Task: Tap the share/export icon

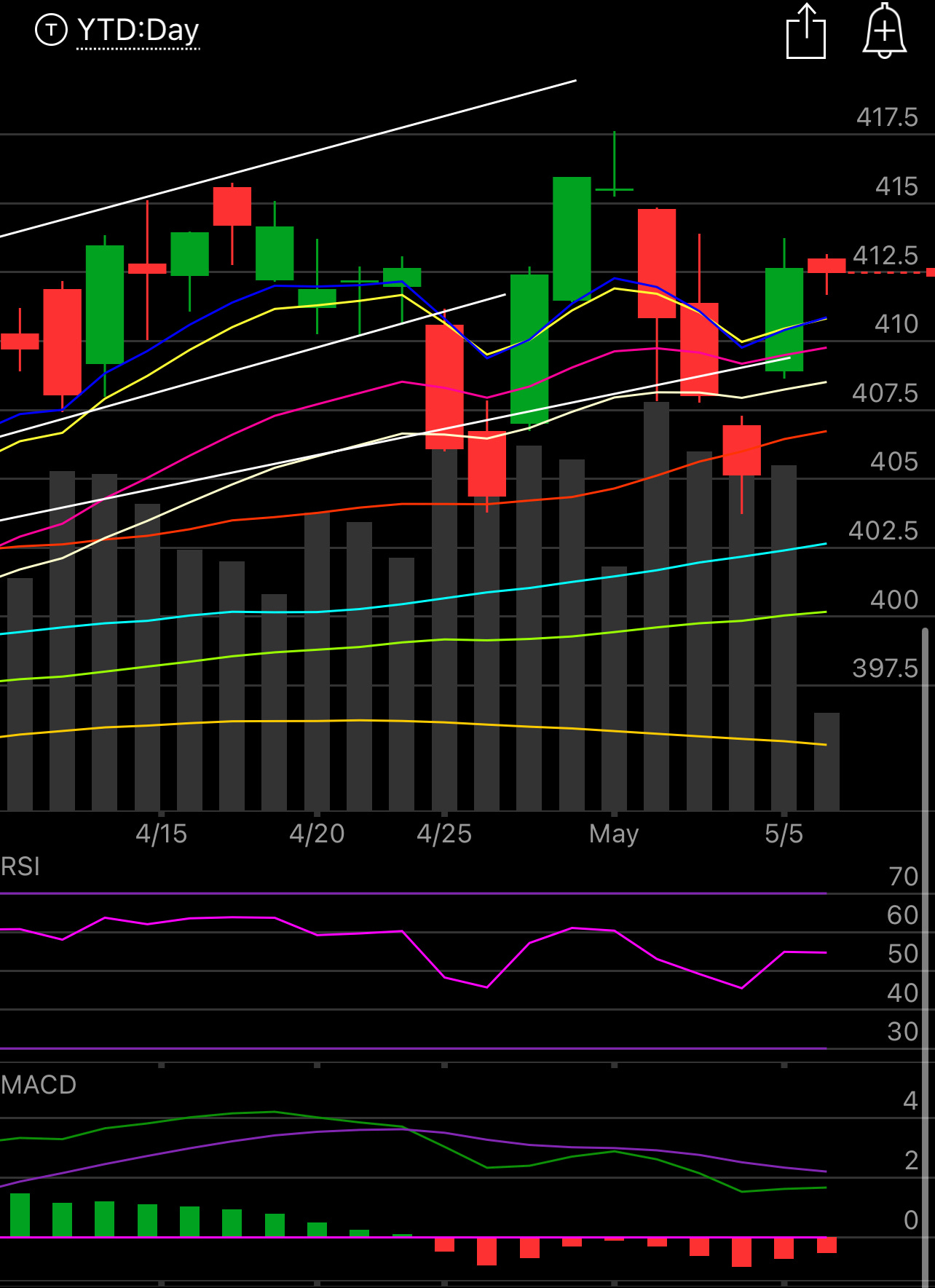Action: (x=806, y=31)
